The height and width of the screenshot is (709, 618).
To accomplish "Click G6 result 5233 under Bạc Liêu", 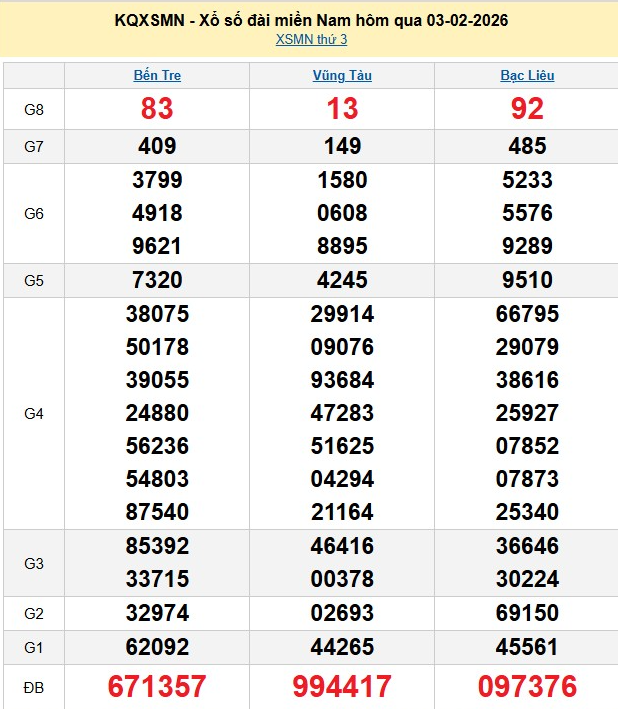I will click(527, 180).
